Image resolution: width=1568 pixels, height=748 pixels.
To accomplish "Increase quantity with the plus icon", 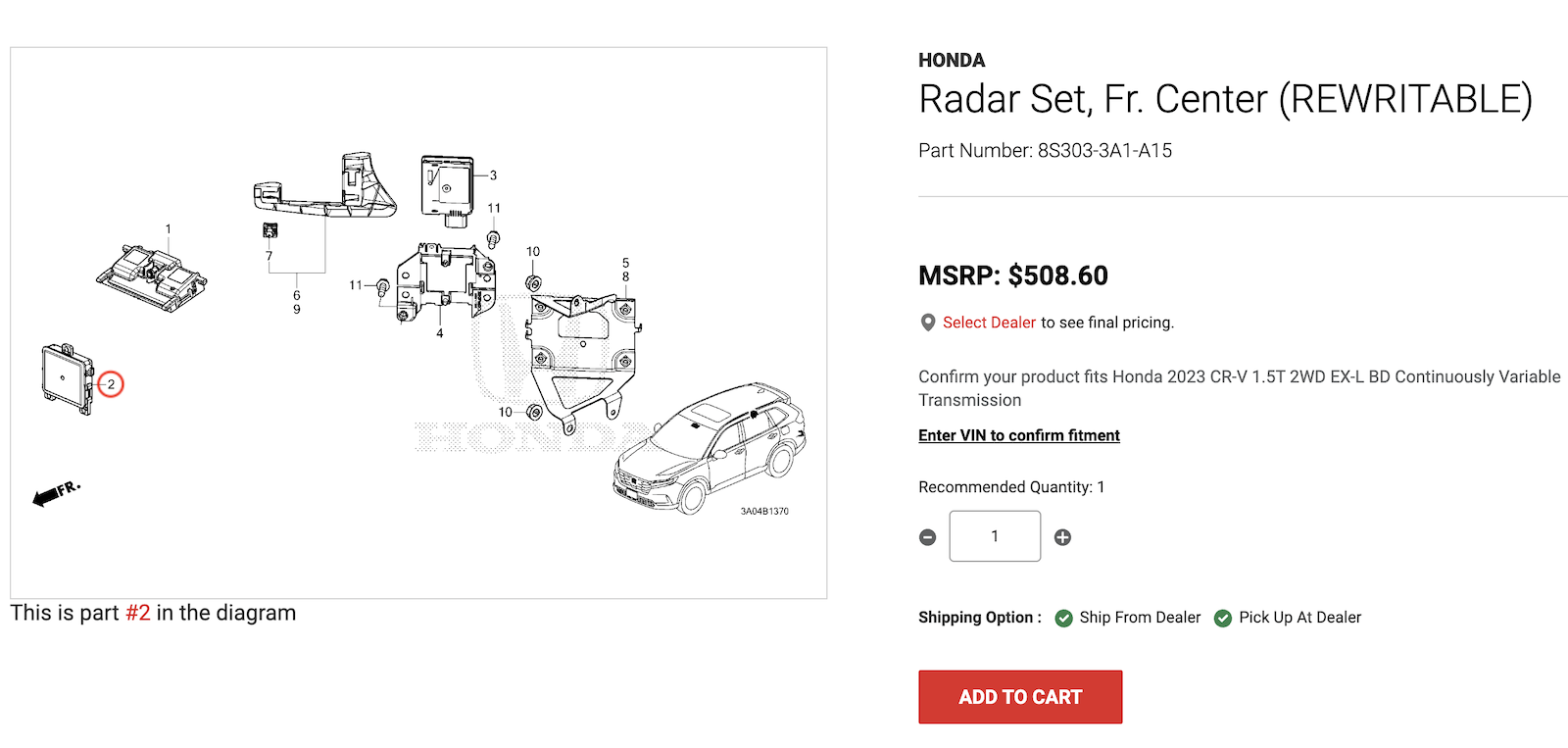I will [x=1062, y=537].
